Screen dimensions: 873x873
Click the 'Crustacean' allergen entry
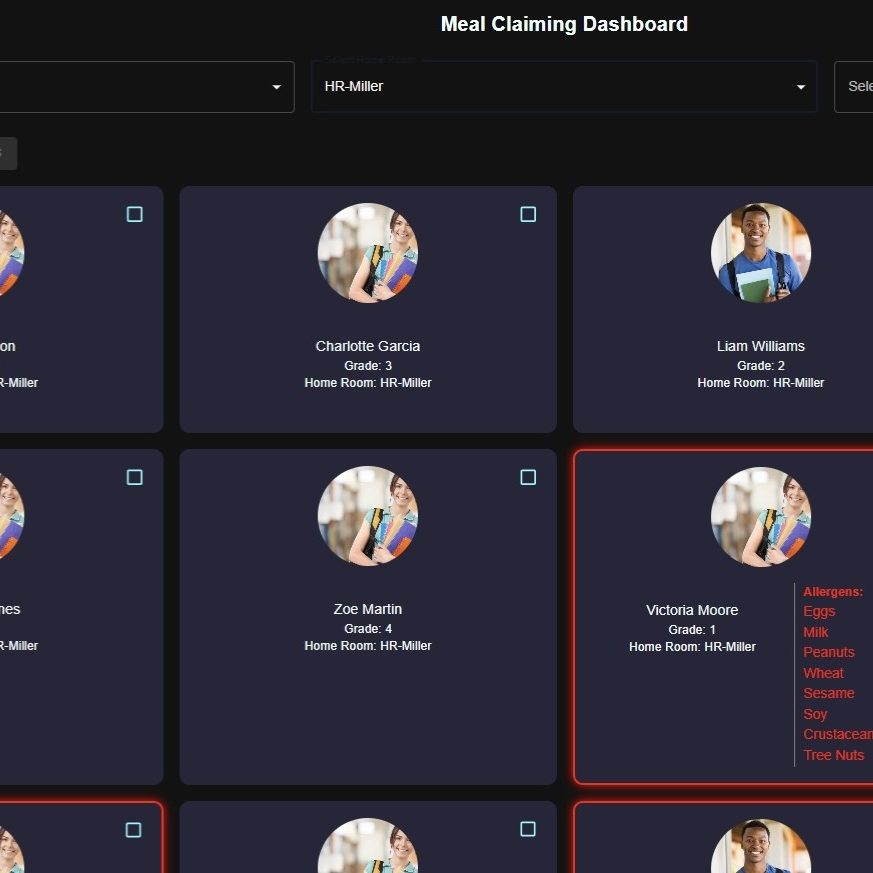[838, 734]
